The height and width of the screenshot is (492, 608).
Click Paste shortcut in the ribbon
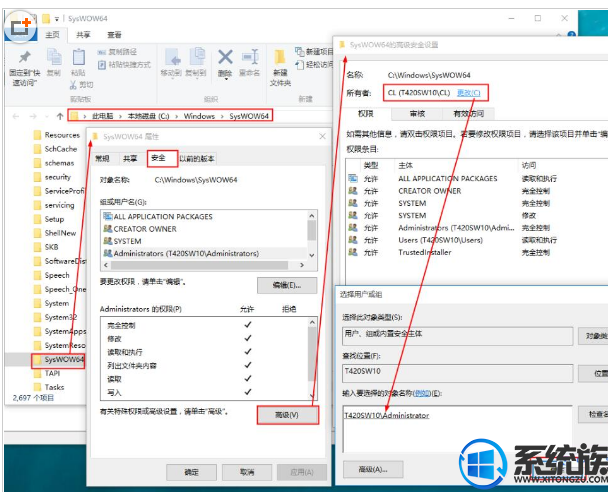pos(124,64)
